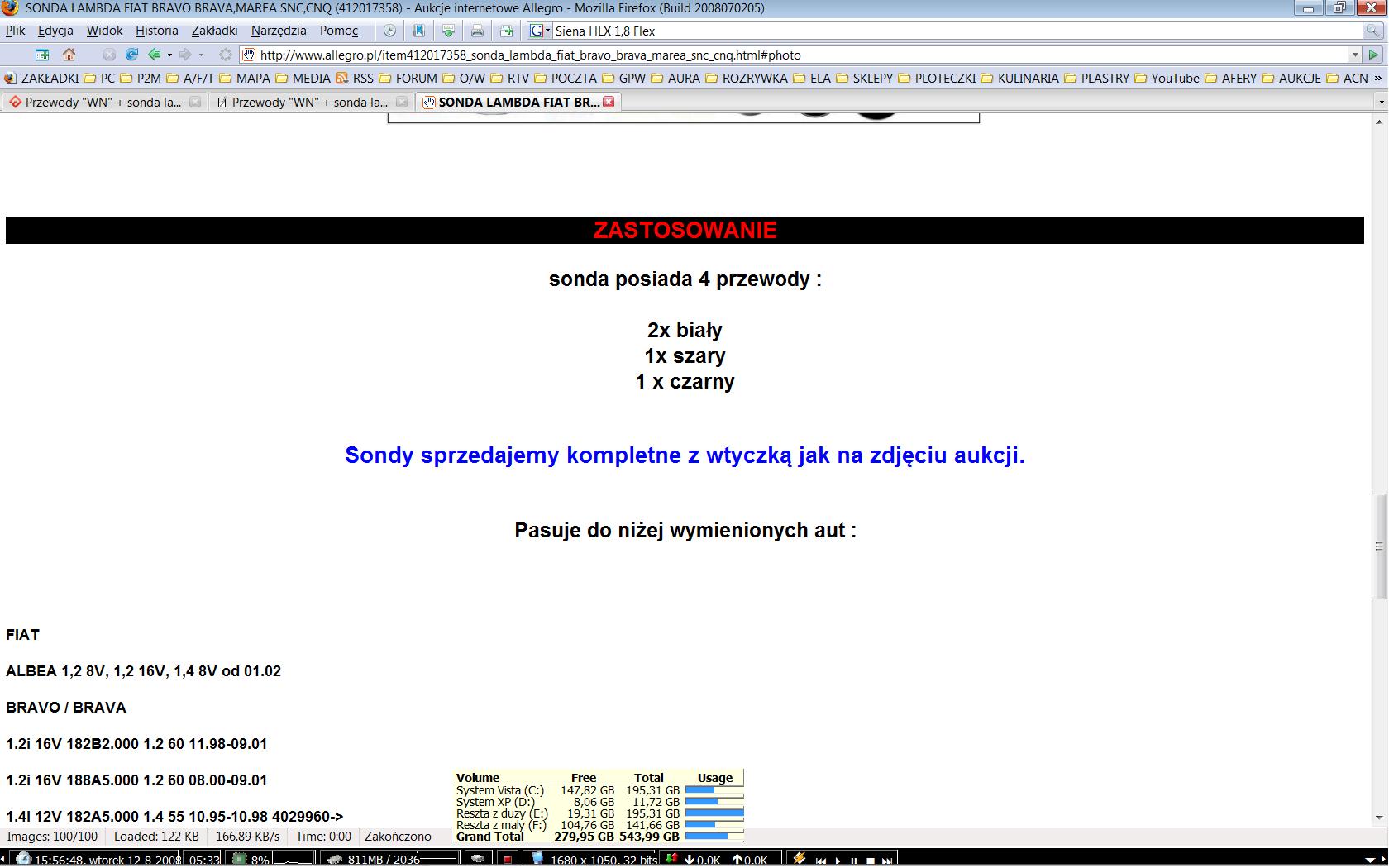Screen dimensions: 1389x868
Task: Click the green Go arrow button
Action: point(1374,55)
